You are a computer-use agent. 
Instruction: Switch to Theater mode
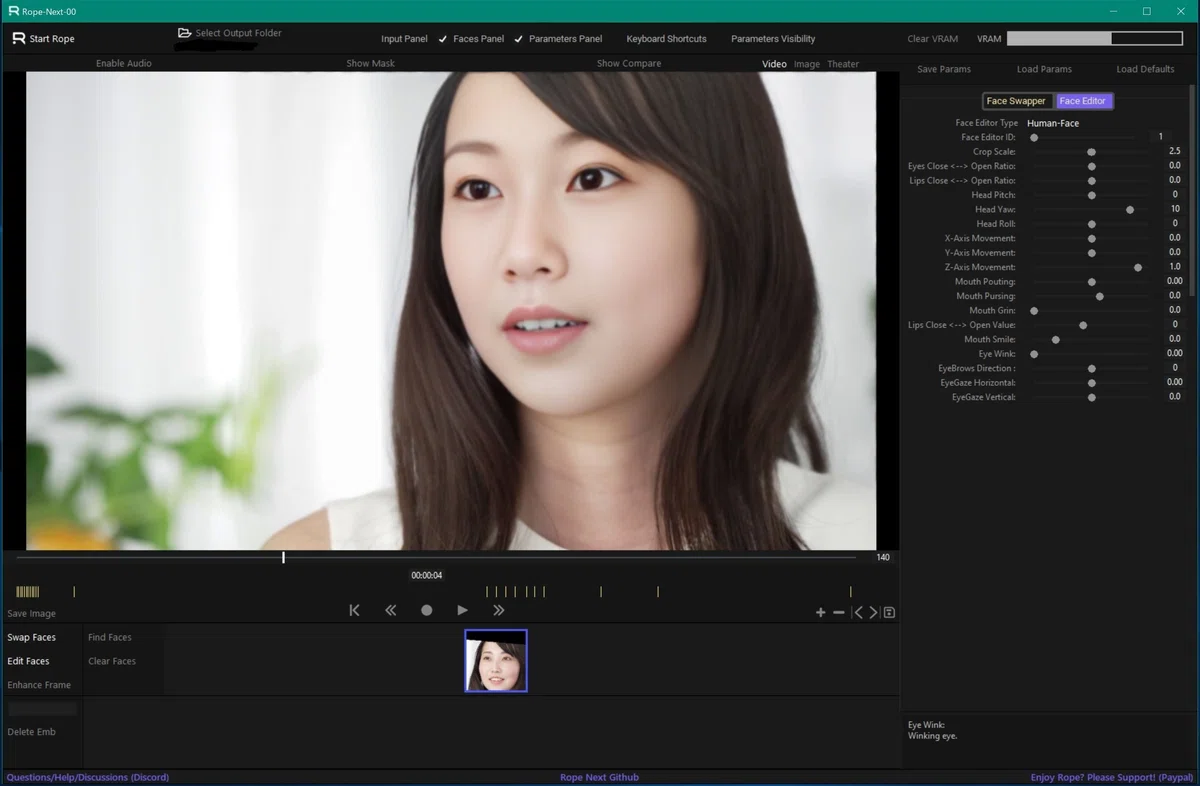pos(843,64)
